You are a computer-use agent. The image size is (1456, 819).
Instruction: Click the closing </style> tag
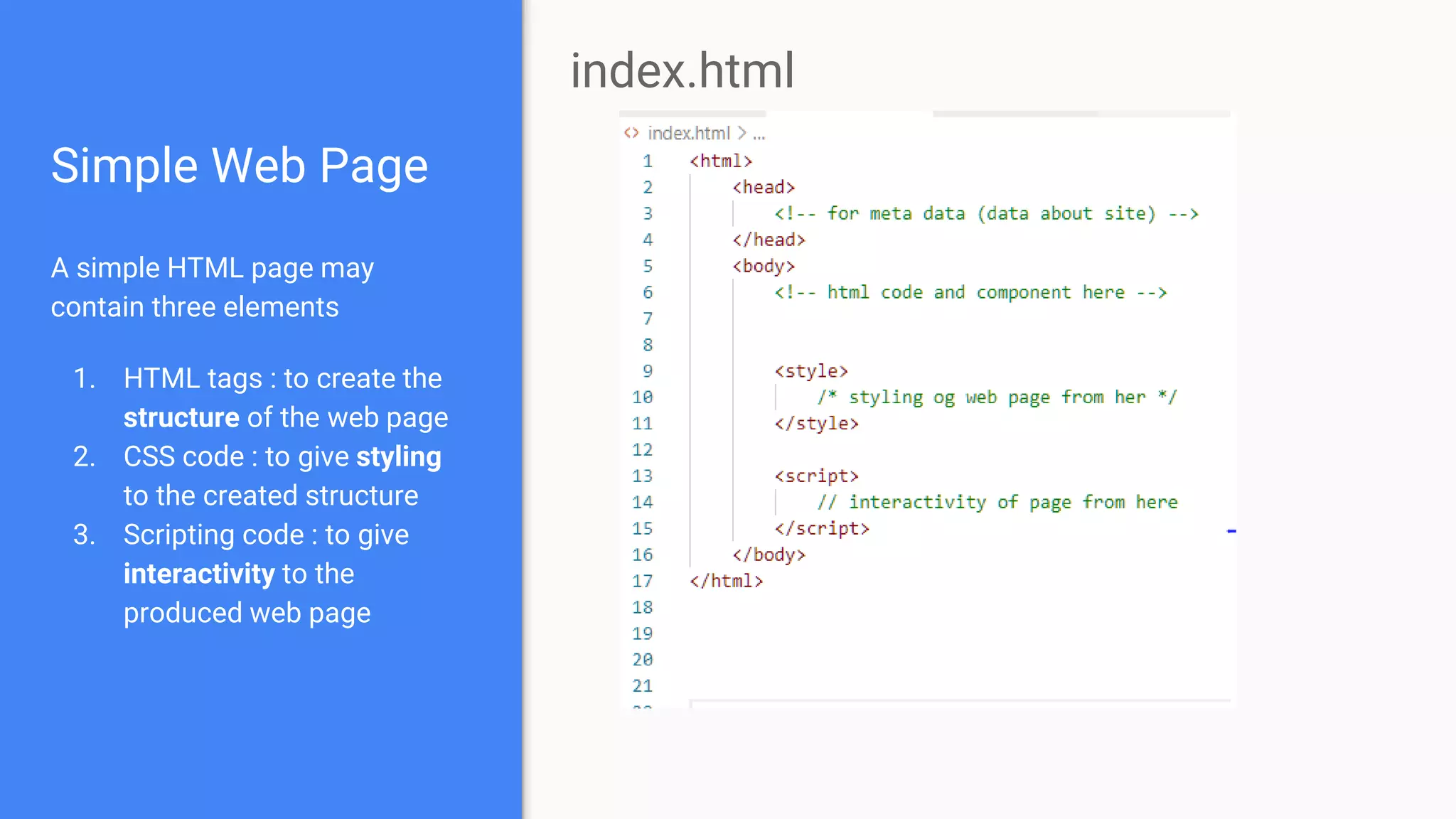coord(816,424)
